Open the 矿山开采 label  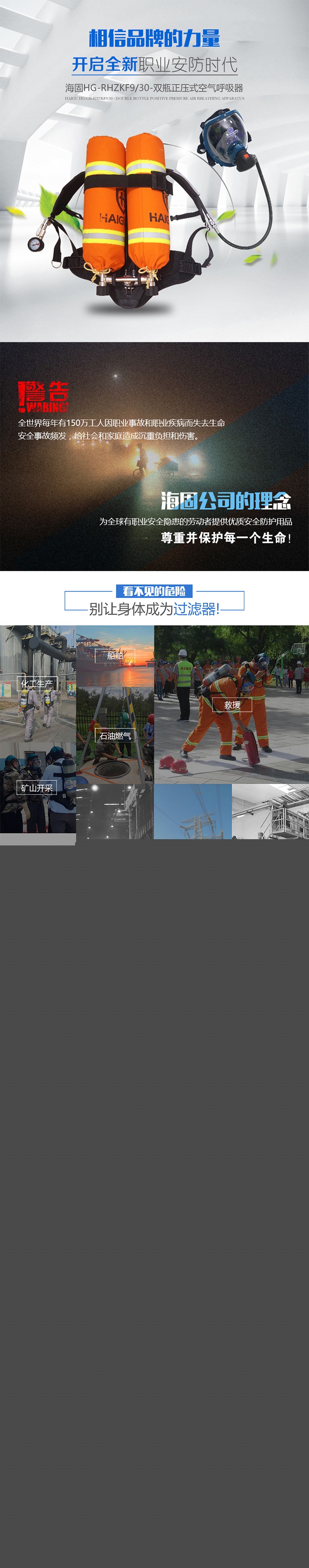point(36,788)
